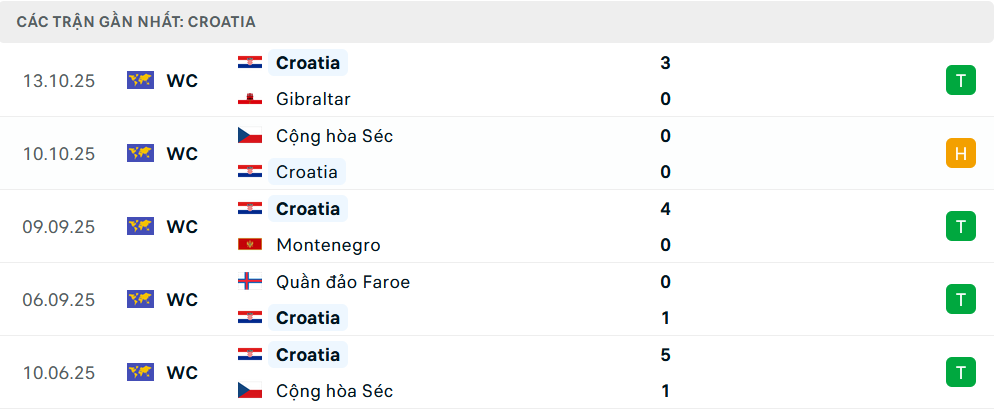Open Cộng hòa Séc in the 10.10.25 match
The image size is (1005, 411).
point(334,136)
